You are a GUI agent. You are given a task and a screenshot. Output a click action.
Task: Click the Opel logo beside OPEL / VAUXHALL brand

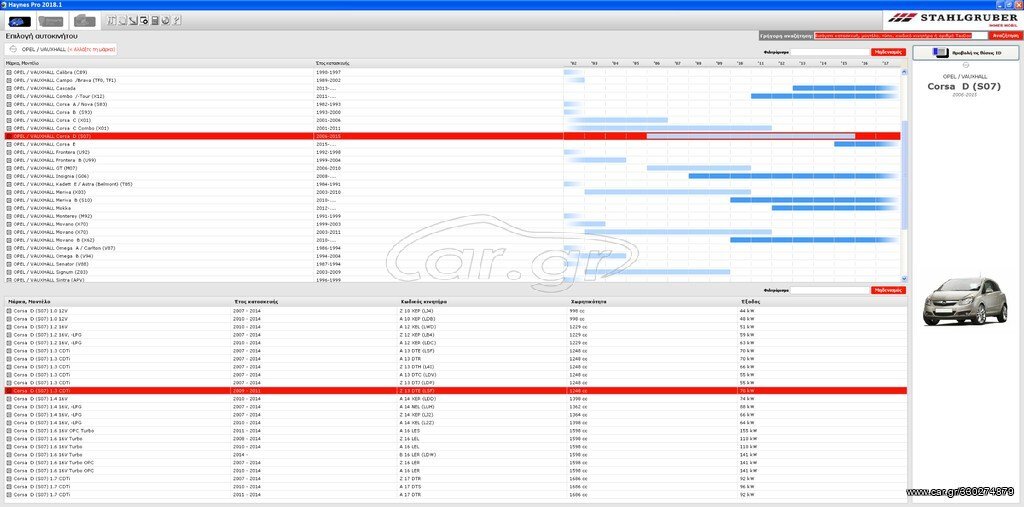tap(13, 49)
